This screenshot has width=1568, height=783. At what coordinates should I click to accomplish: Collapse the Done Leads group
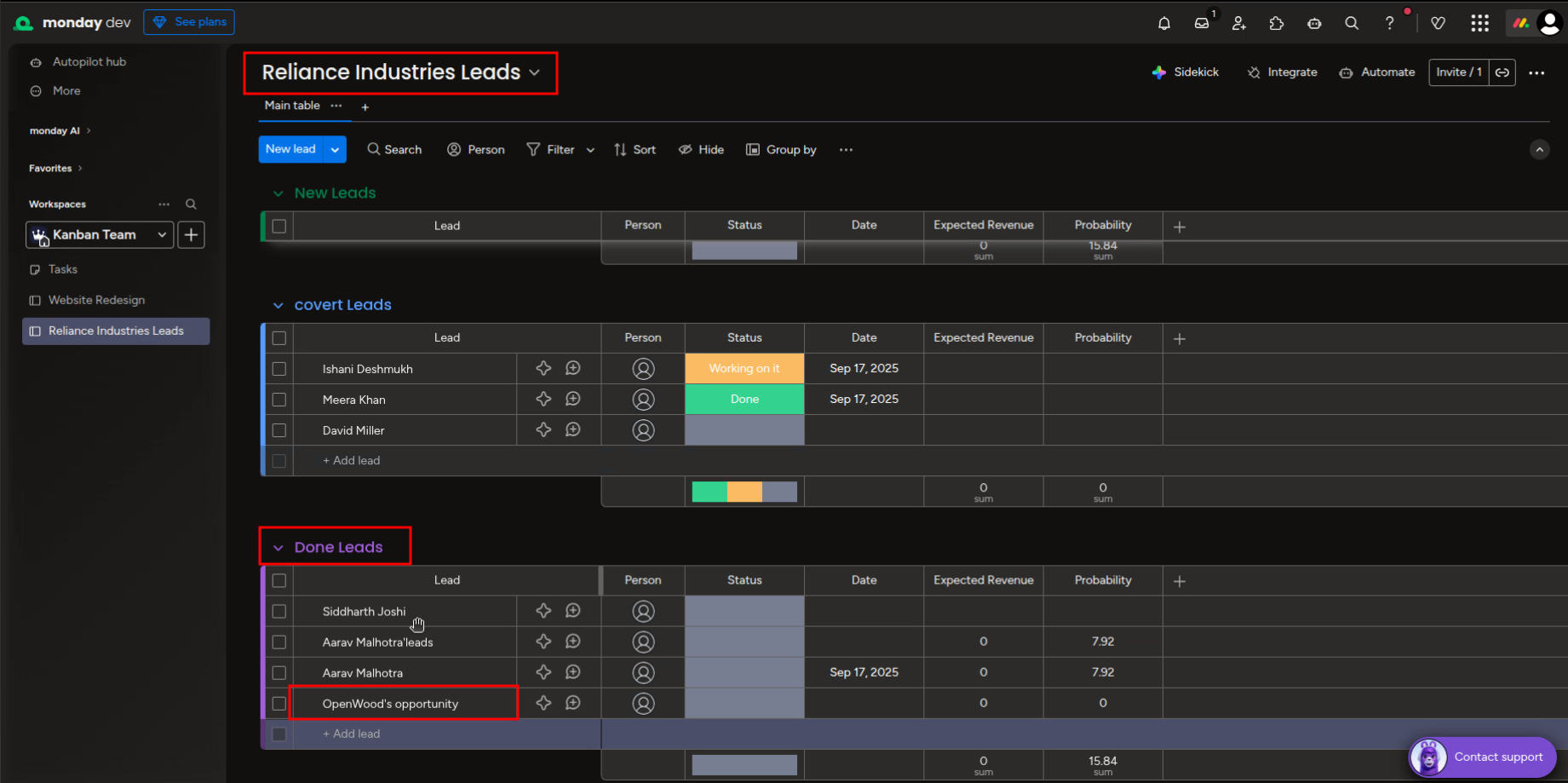(x=278, y=548)
